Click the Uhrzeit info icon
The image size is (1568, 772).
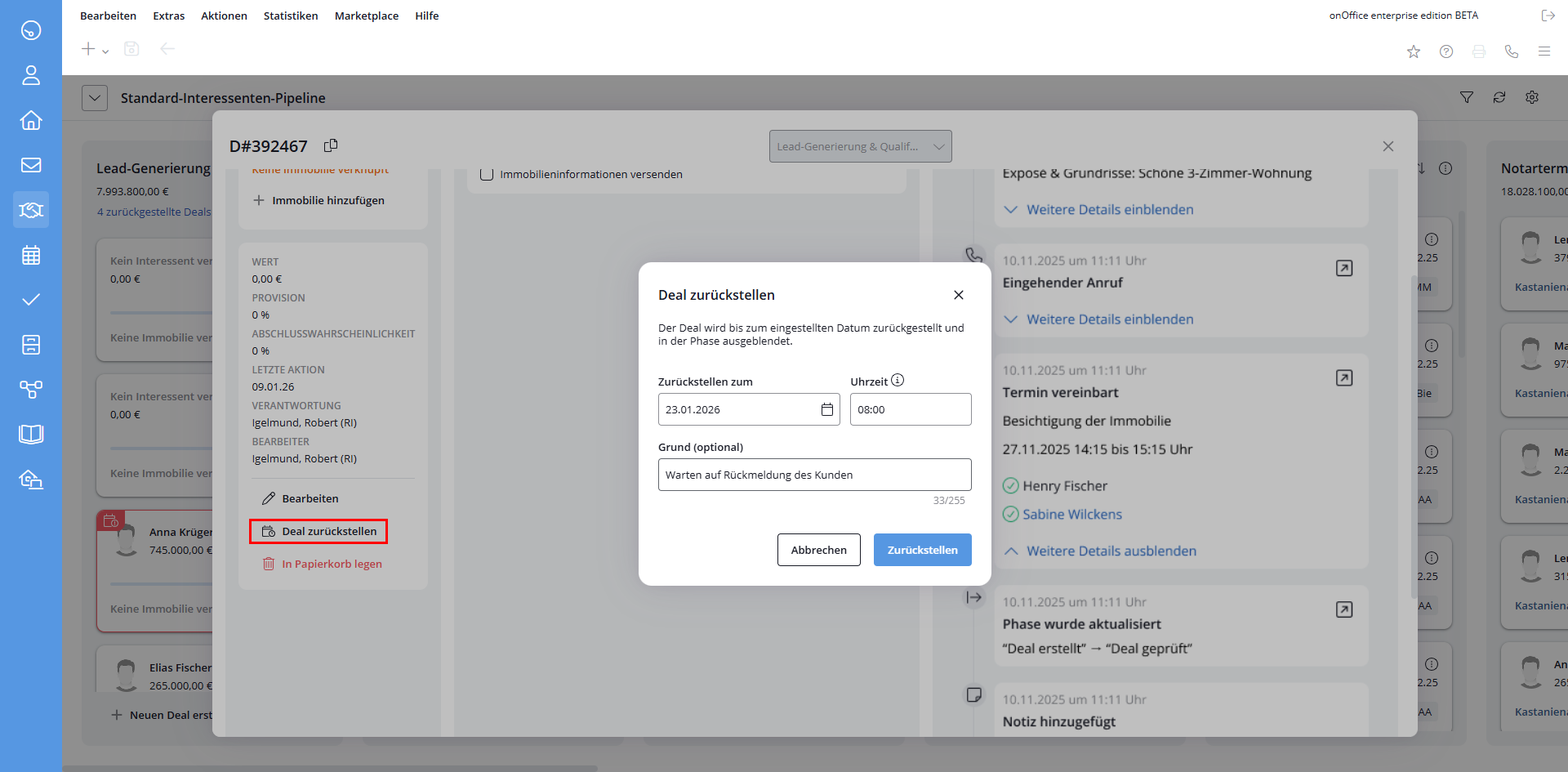click(x=898, y=380)
